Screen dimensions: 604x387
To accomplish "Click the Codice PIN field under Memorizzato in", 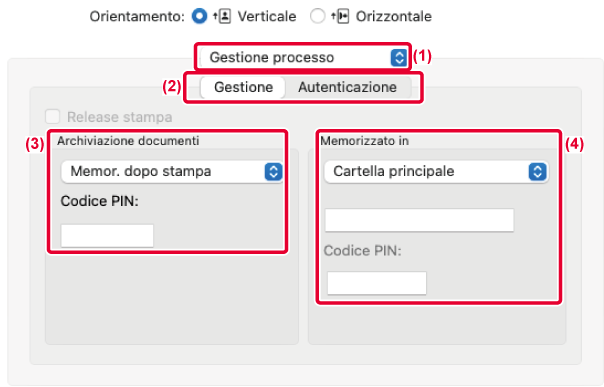I will click(377, 283).
